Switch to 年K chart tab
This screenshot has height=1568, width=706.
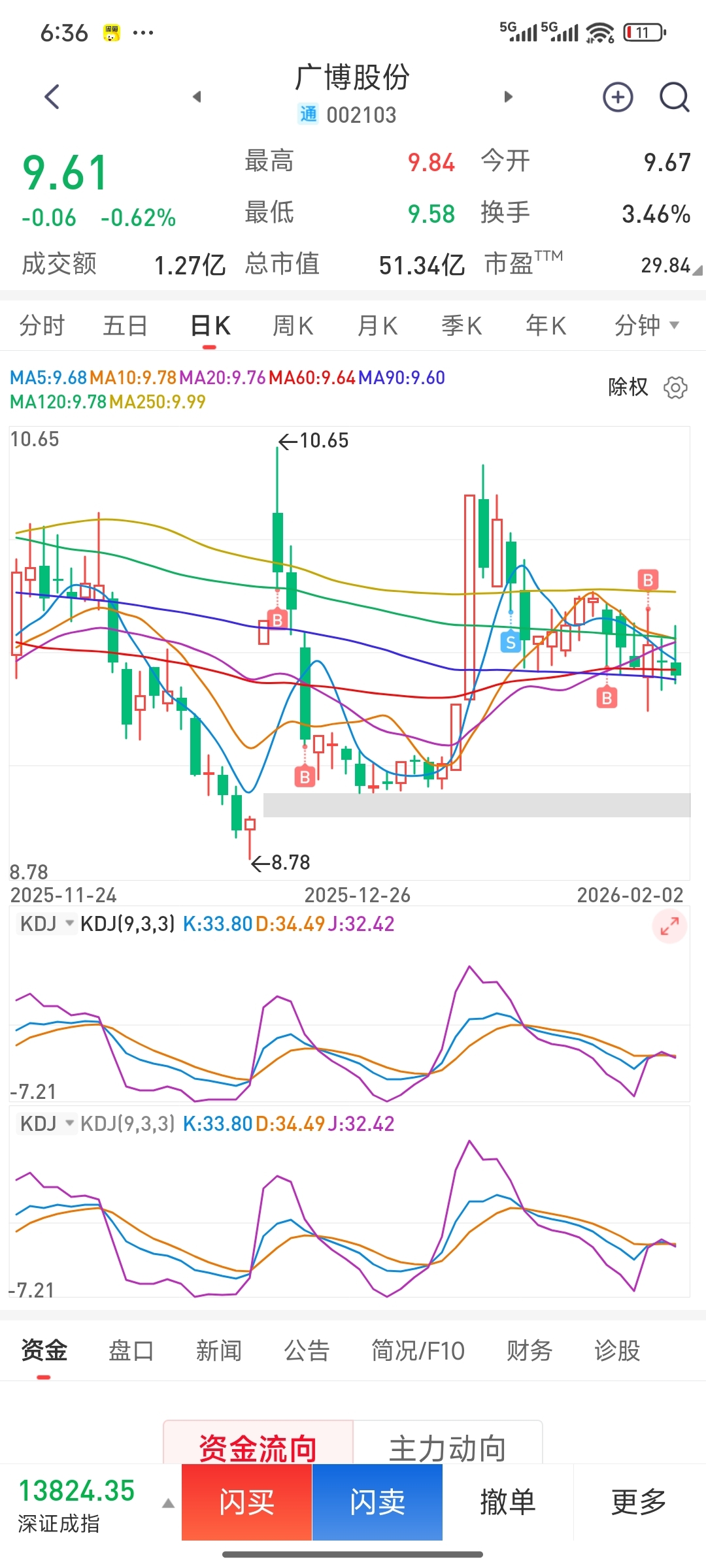click(546, 325)
